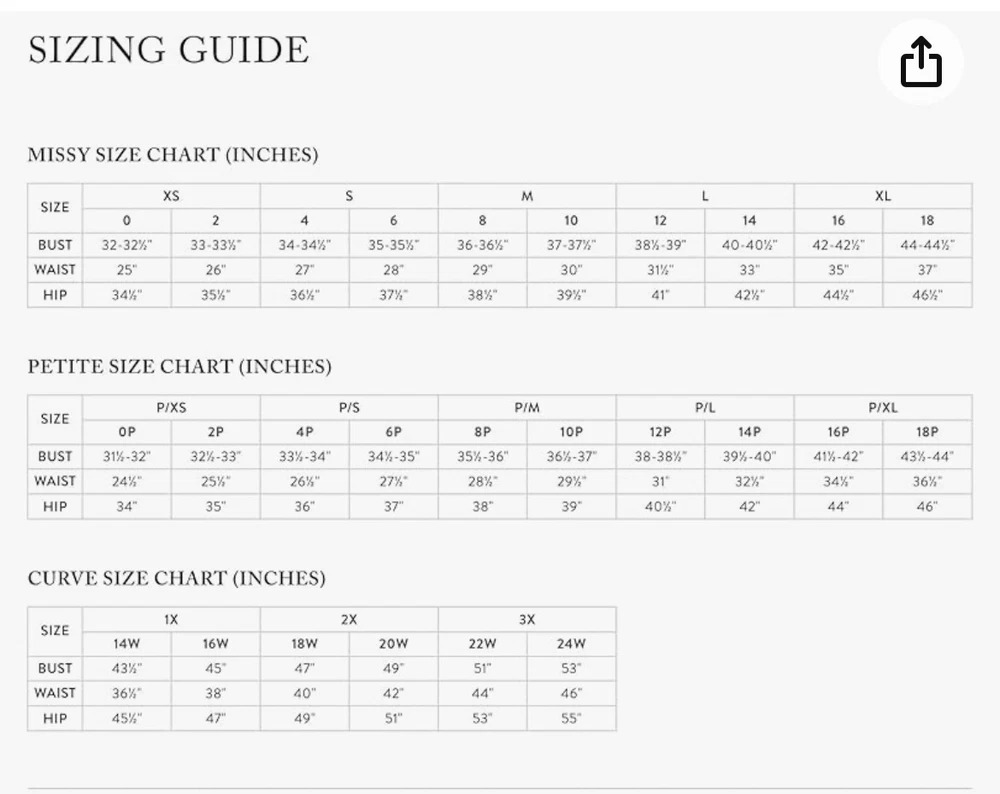Select the HIP row label in Missy chart
Image resolution: width=1000 pixels, height=794 pixels.
tap(55, 295)
